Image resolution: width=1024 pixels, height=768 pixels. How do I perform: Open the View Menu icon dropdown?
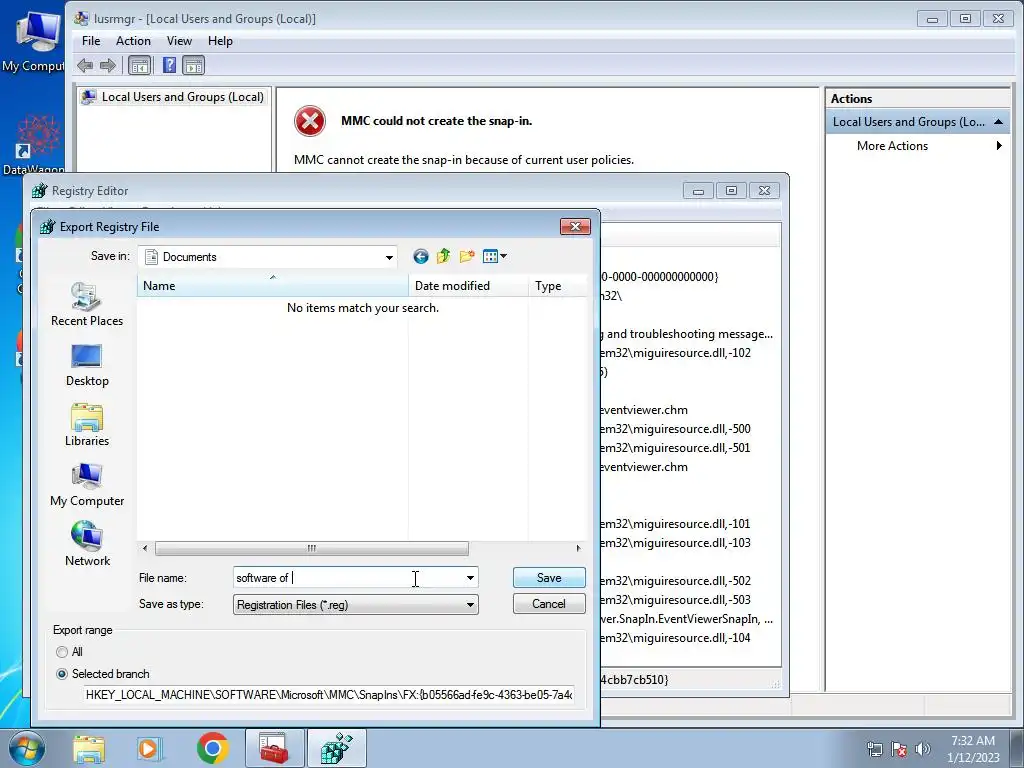494,256
